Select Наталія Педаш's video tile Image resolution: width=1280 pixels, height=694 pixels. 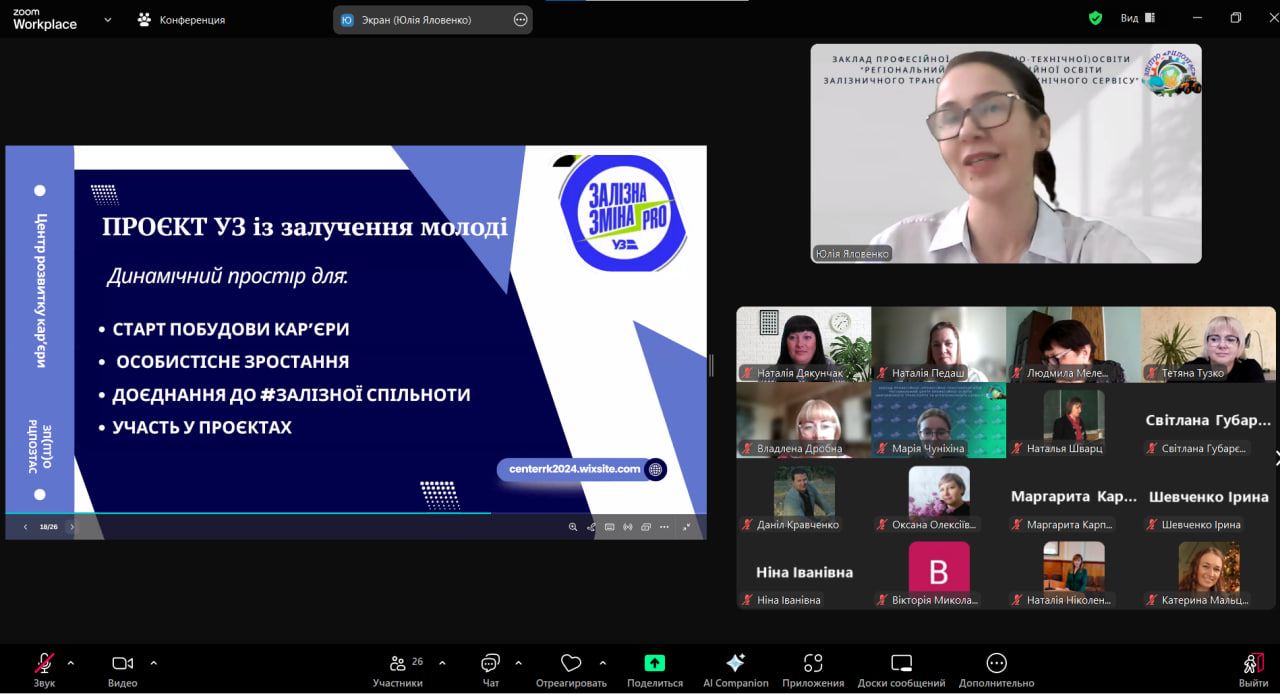click(x=938, y=344)
